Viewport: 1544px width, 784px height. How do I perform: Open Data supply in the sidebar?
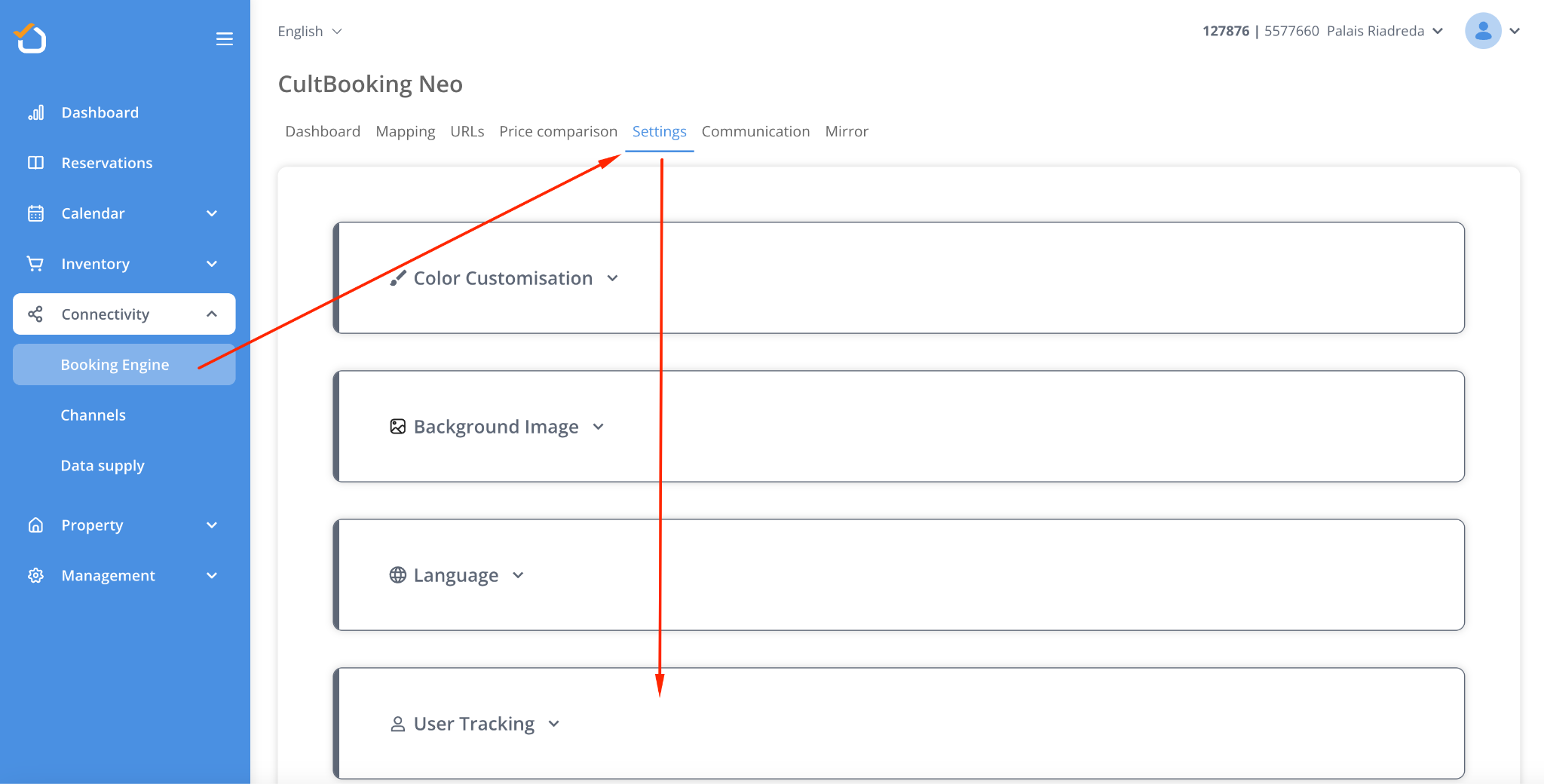coord(103,466)
